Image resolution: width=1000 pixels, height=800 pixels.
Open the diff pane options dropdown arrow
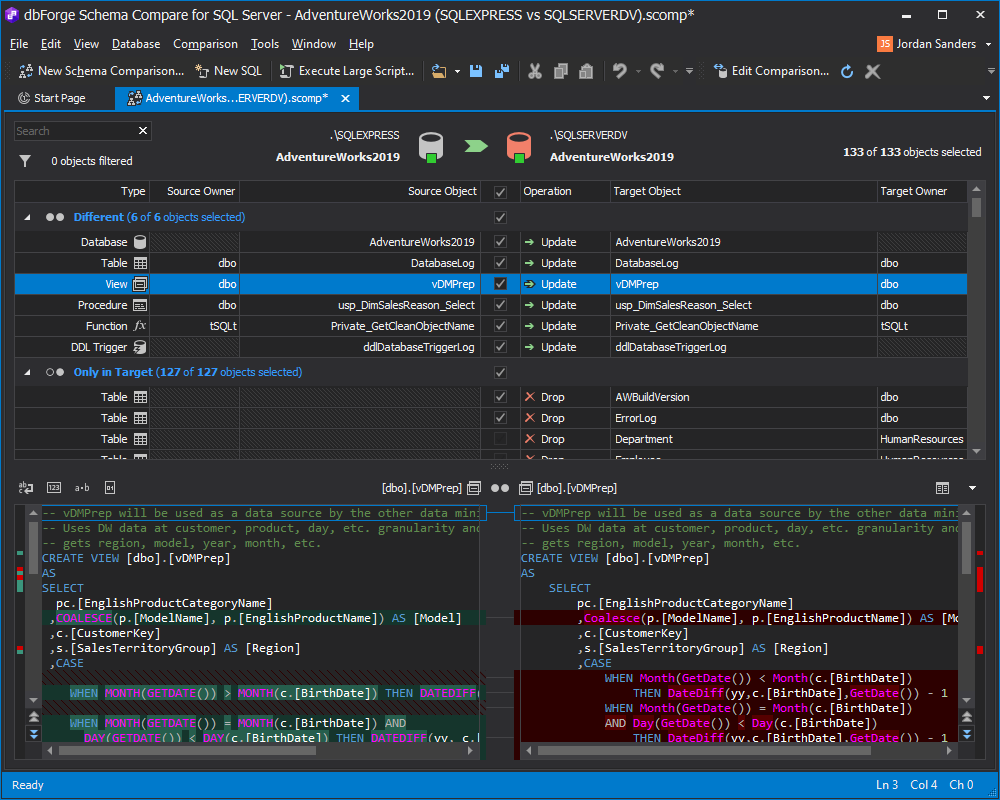click(973, 488)
